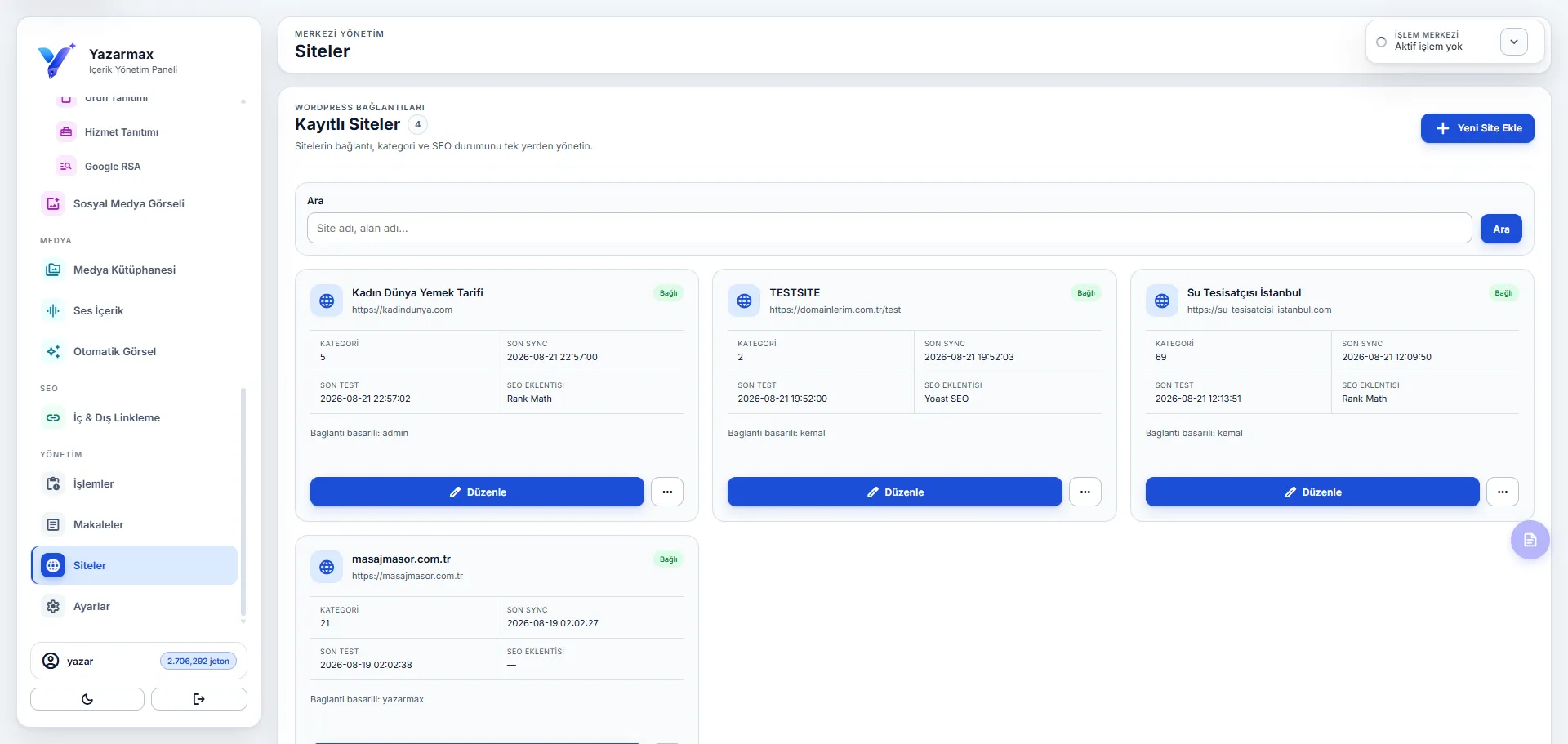
Task: Click the plus icon on Yeni Site Ekle
Action: pyautogui.click(x=1443, y=128)
